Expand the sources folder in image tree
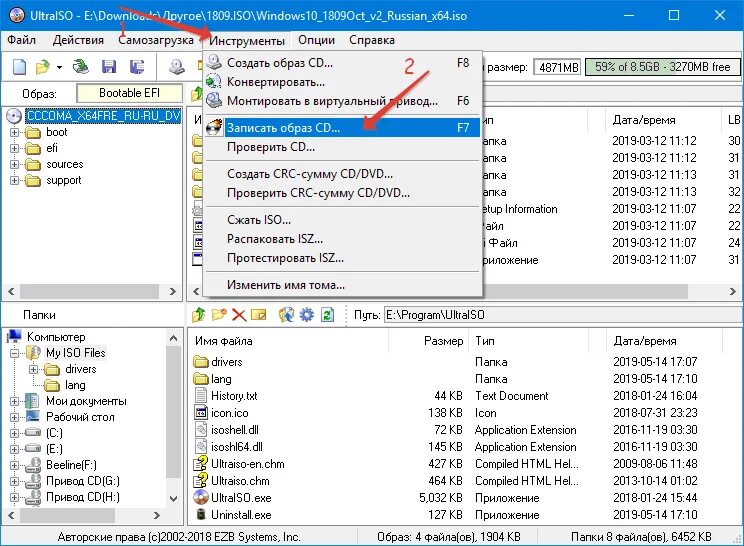This screenshot has height=546, width=744. point(14,165)
